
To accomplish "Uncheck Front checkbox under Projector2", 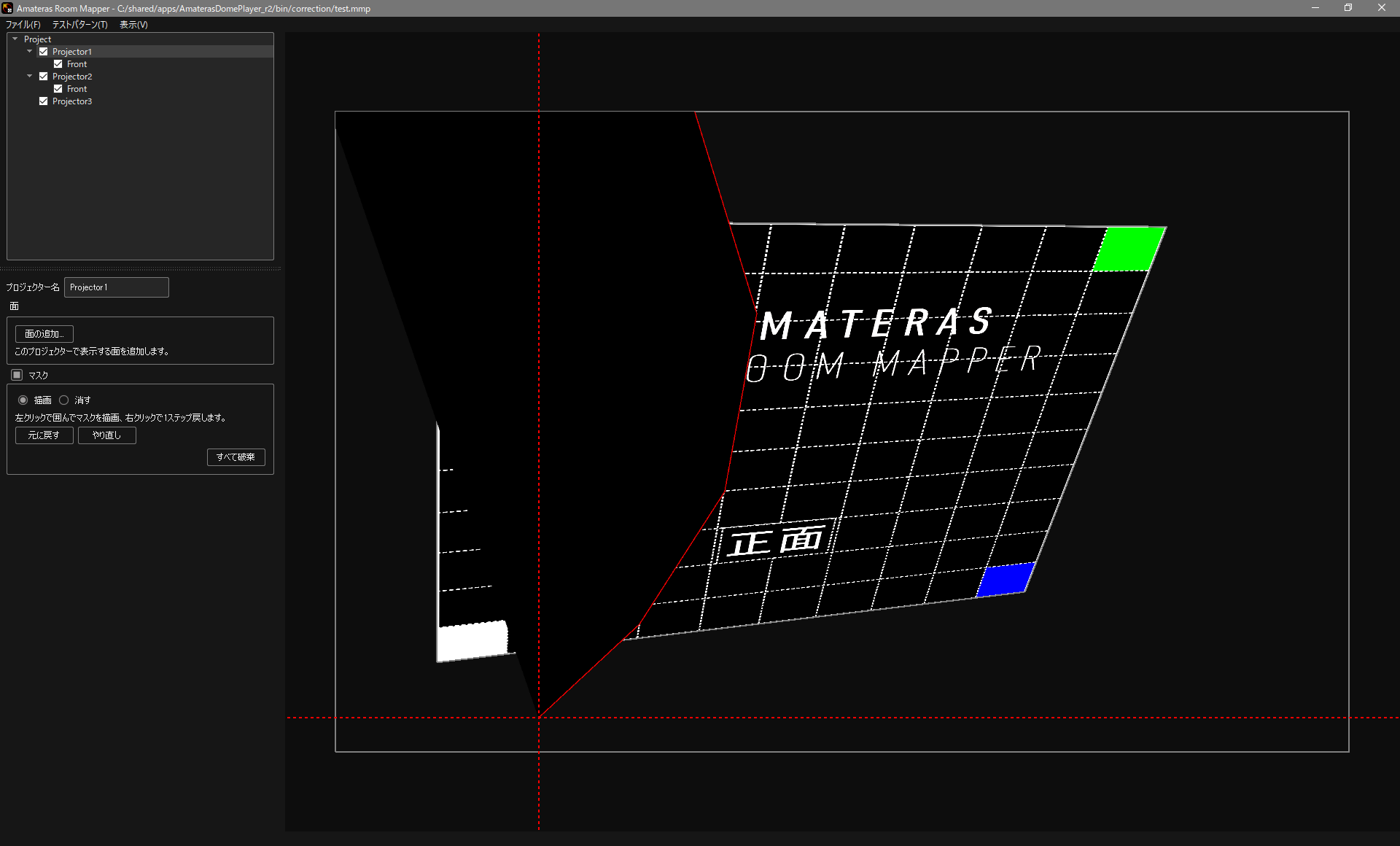I will (58, 89).
